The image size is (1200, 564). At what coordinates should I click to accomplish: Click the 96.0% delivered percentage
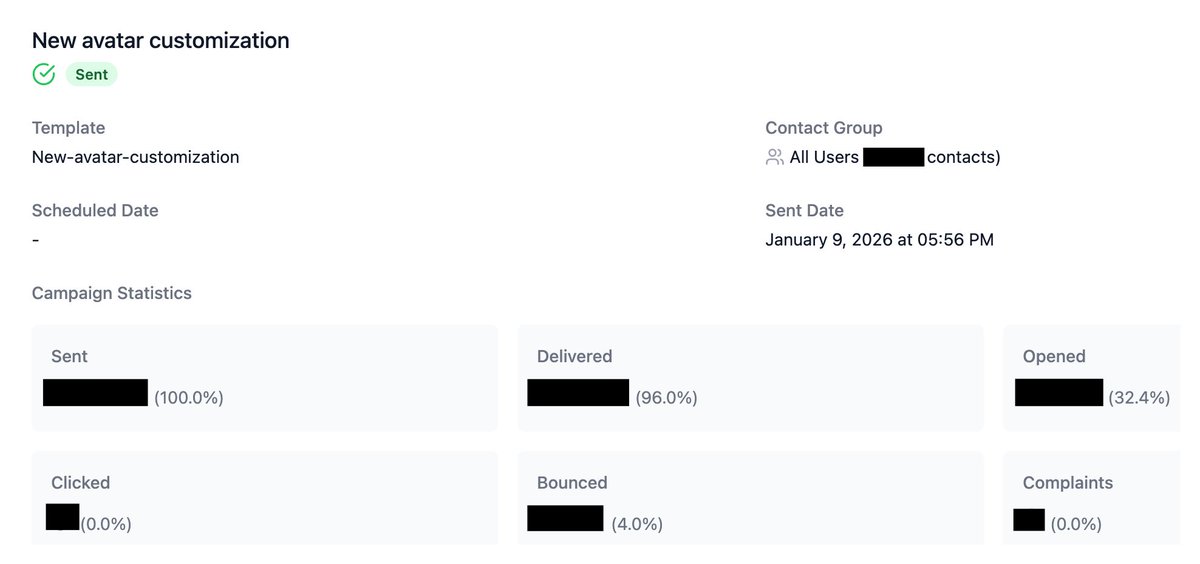(x=666, y=398)
